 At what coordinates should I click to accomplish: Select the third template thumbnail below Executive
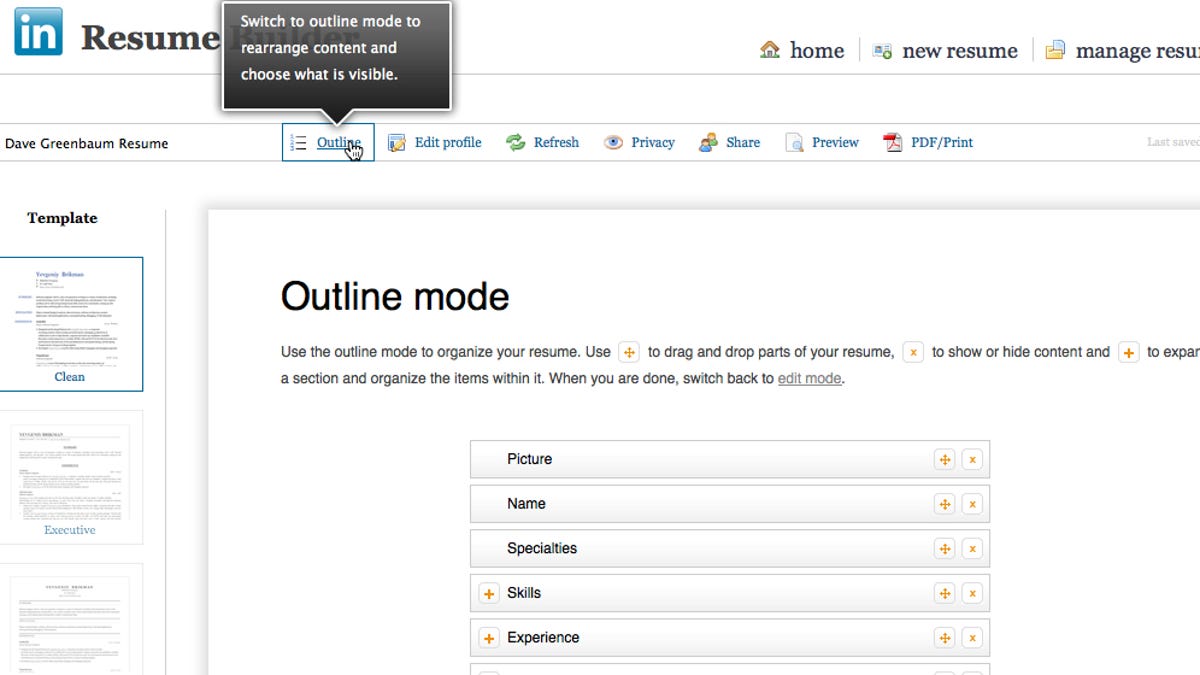pyautogui.click(x=70, y=619)
